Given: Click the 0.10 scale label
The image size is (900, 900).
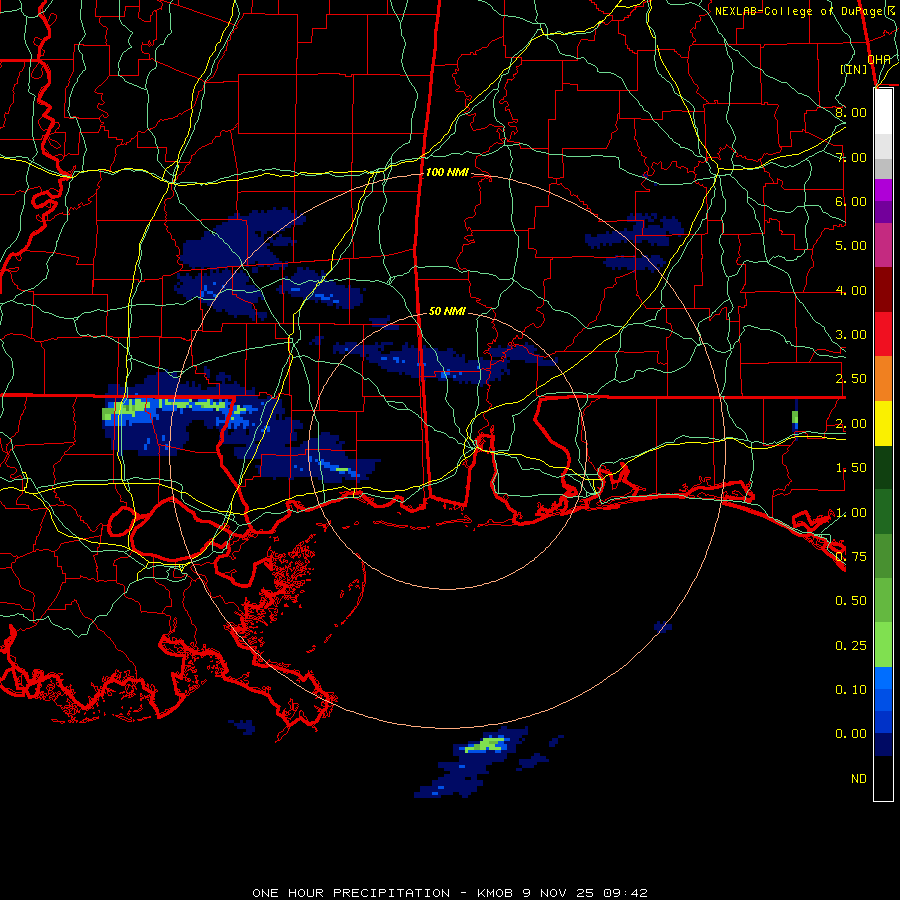Looking at the screenshot, I should 851,690.
